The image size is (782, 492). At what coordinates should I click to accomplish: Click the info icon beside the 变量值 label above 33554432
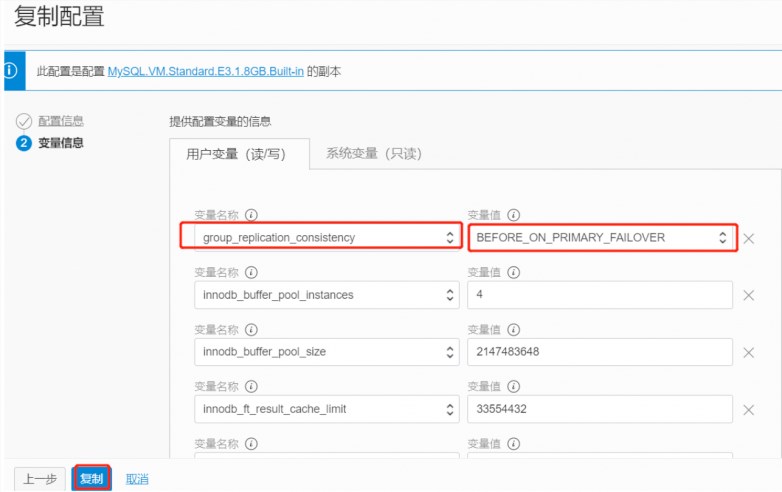click(514, 386)
